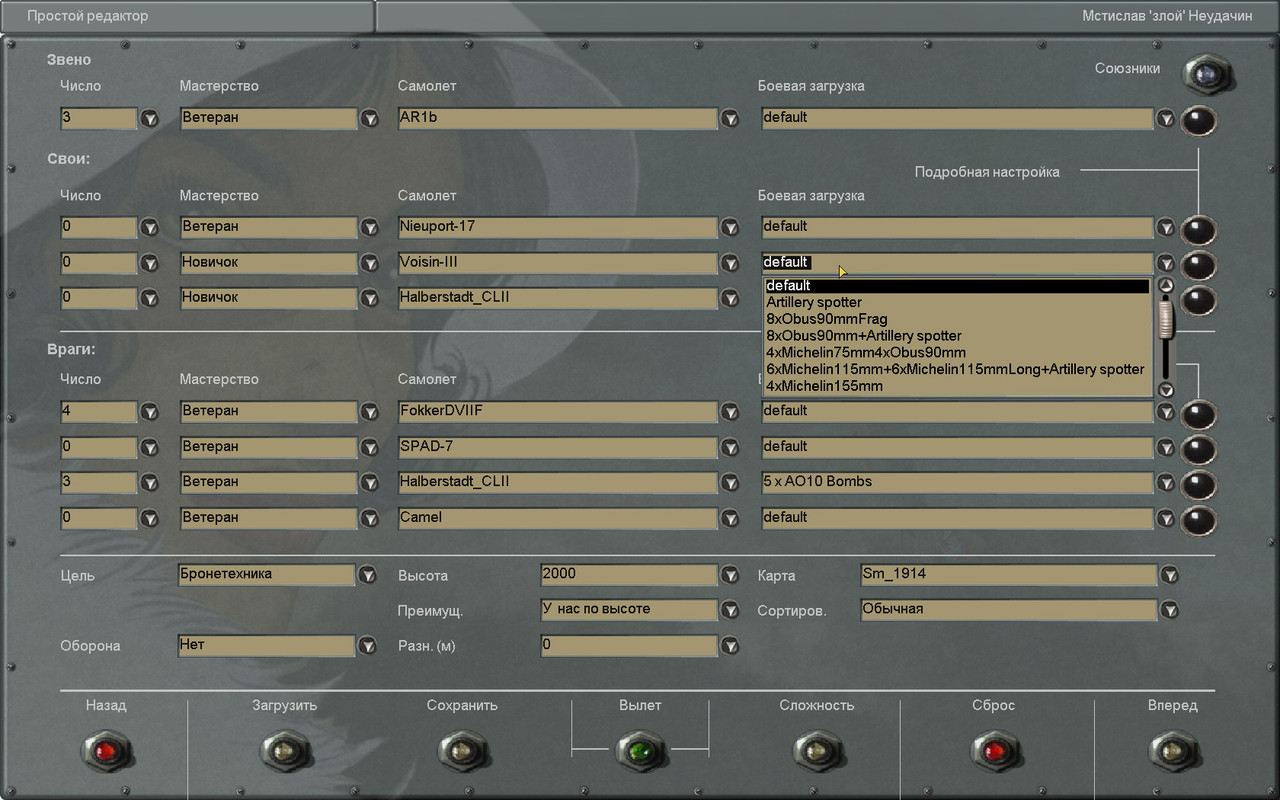The image size is (1280, 800).
Task: Open the dropdown arrow beside 5 x AO10 Bombs
Action: pos(1166,483)
